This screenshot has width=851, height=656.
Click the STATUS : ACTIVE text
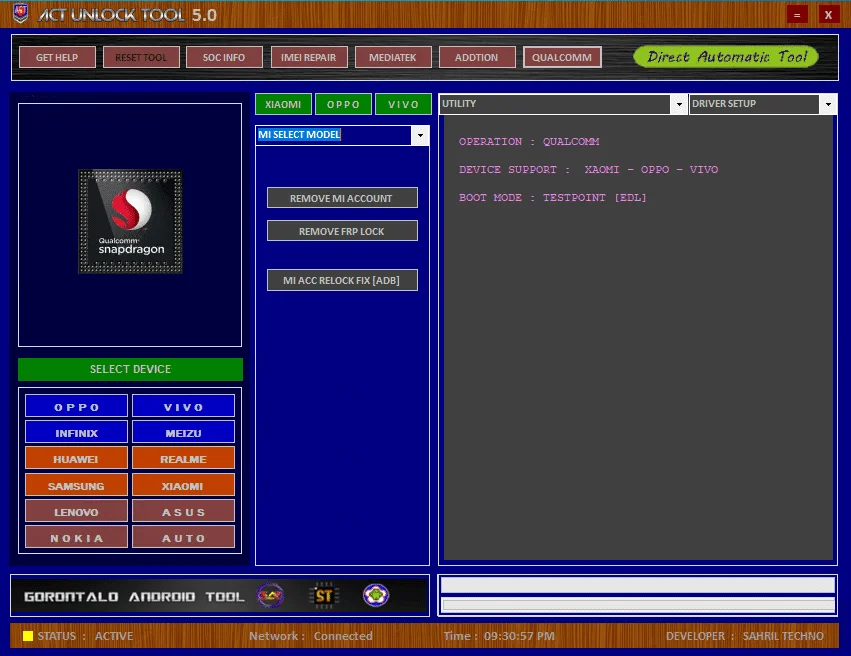tap(85, 636)
